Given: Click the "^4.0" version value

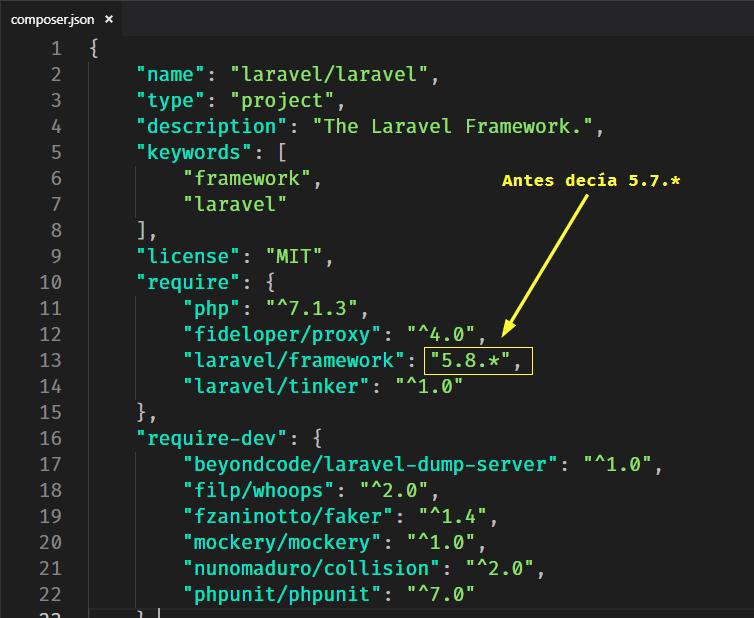Looking at the screenshot, I should point(441,334).
